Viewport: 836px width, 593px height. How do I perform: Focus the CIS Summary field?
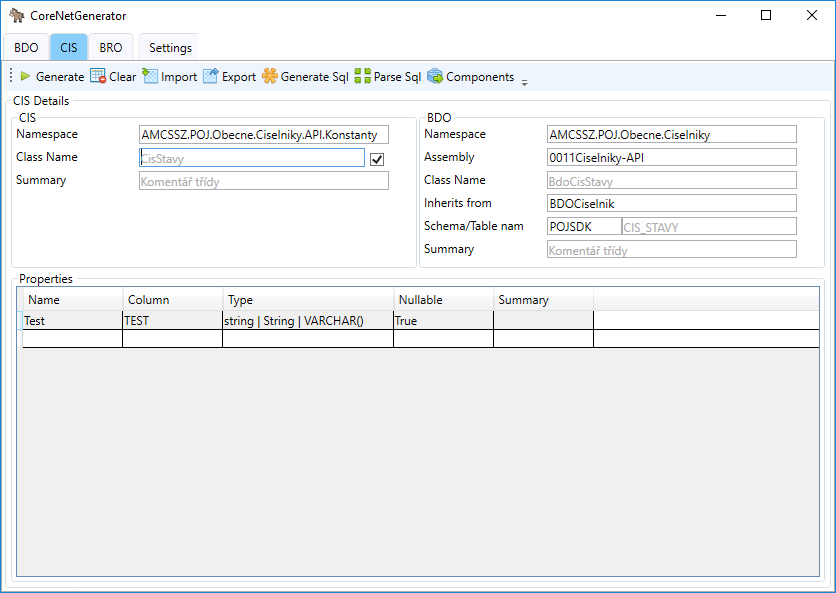point(264,181)
